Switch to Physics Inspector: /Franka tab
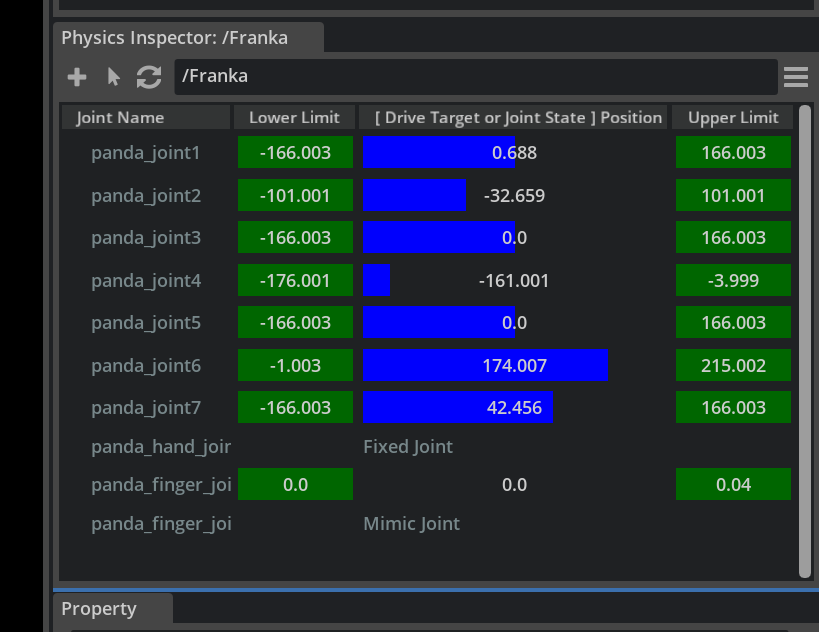Viewport: 819px width, 632px height. pyautogui.click(x=189, y=38)
